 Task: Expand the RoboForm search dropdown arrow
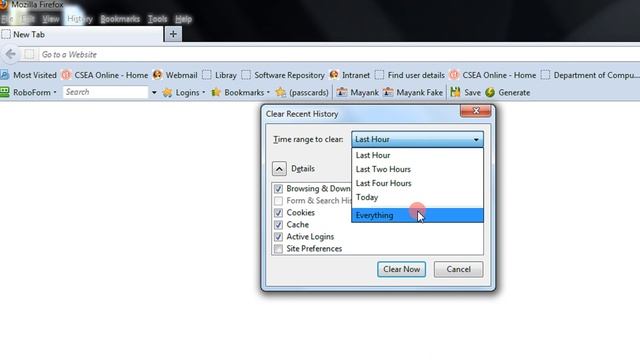(154, 93)
